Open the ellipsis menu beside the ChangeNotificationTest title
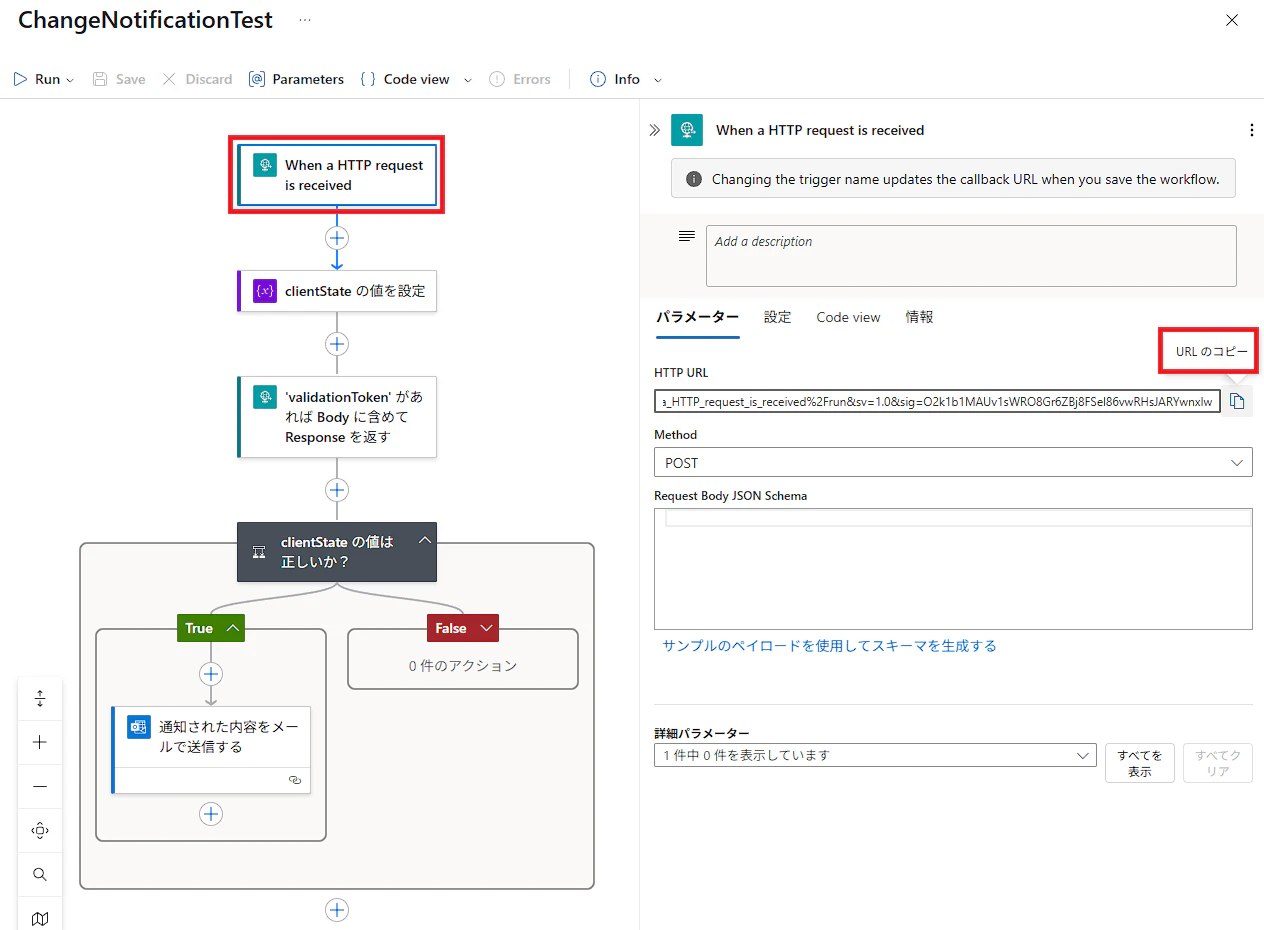The height and width of the screenshot is (930, 1264). pos(305,20)
